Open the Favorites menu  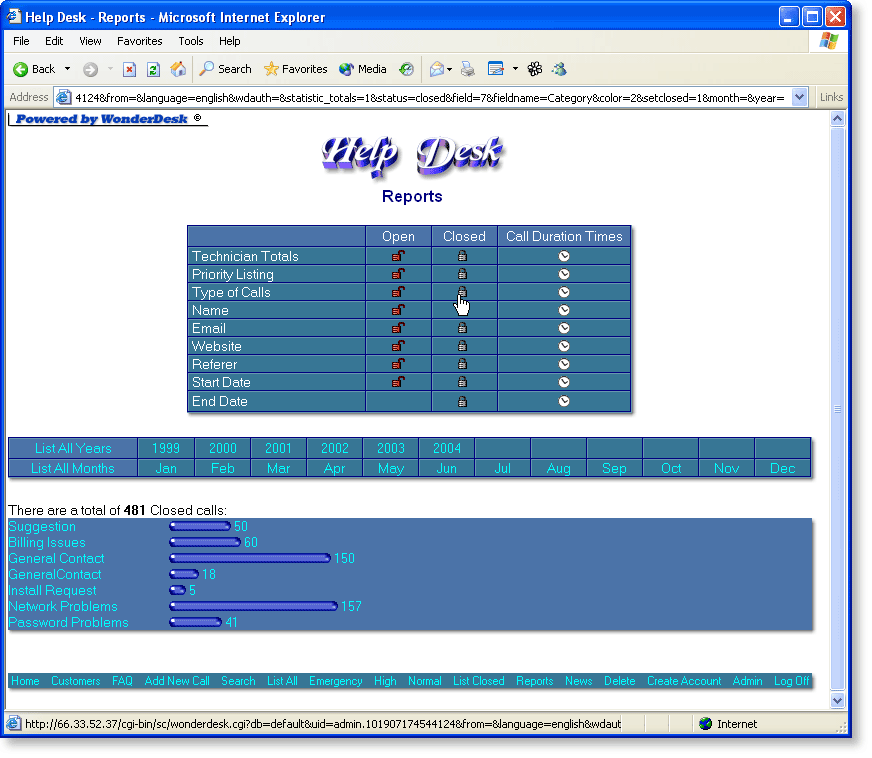tap(140, 41)
